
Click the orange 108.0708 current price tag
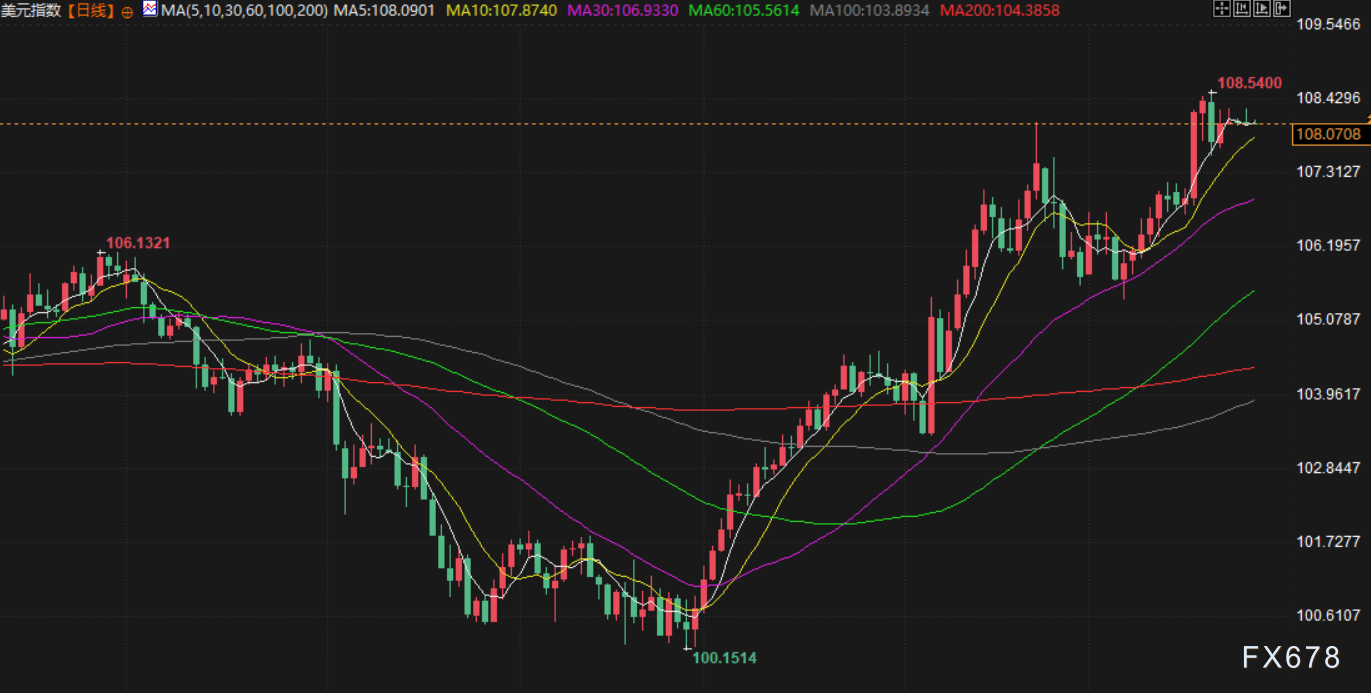(x=1328, y=134)
